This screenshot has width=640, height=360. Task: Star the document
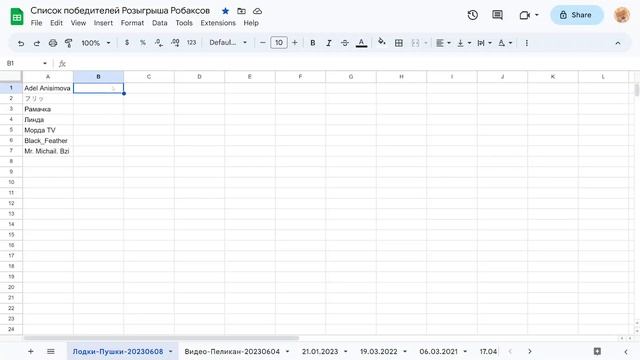[x=225, y=11]
